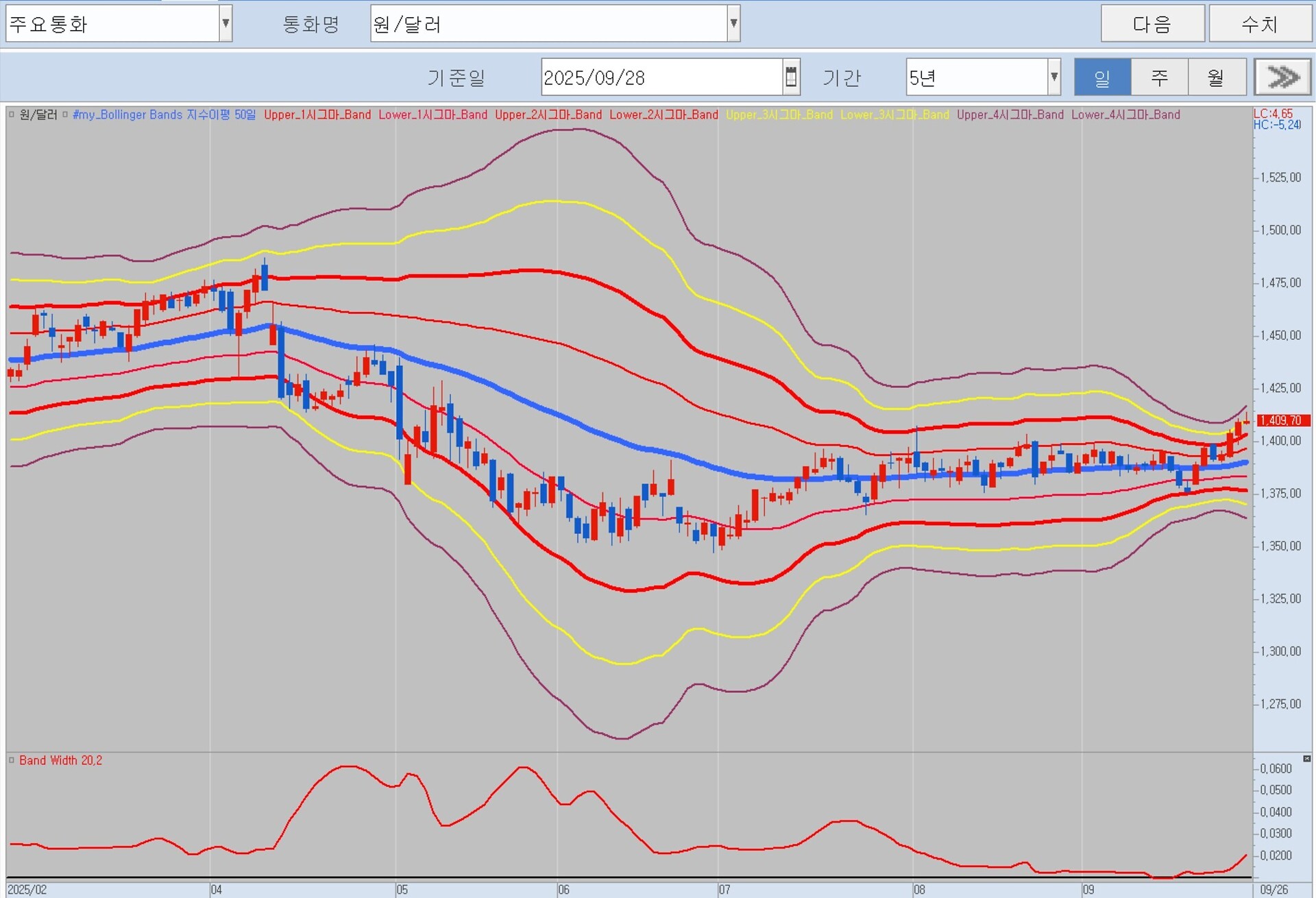The height and width of the screenshot is (898, 1316).
Task: Click the Upper_1시그마_Band legend label
Action: click(317, 114)
